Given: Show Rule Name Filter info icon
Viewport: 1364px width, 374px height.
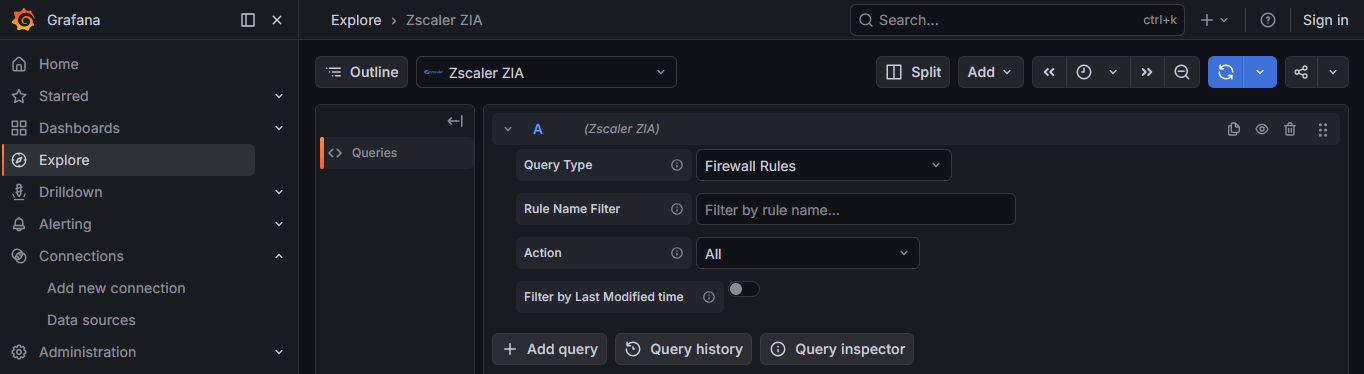Looking at the screenshot, I should coord(677,209).
